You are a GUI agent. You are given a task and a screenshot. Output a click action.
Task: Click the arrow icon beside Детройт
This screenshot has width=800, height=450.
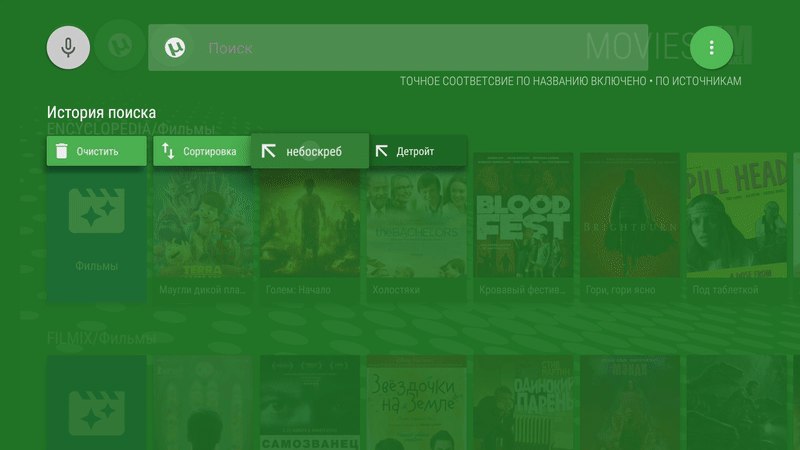tap(382, 151)
